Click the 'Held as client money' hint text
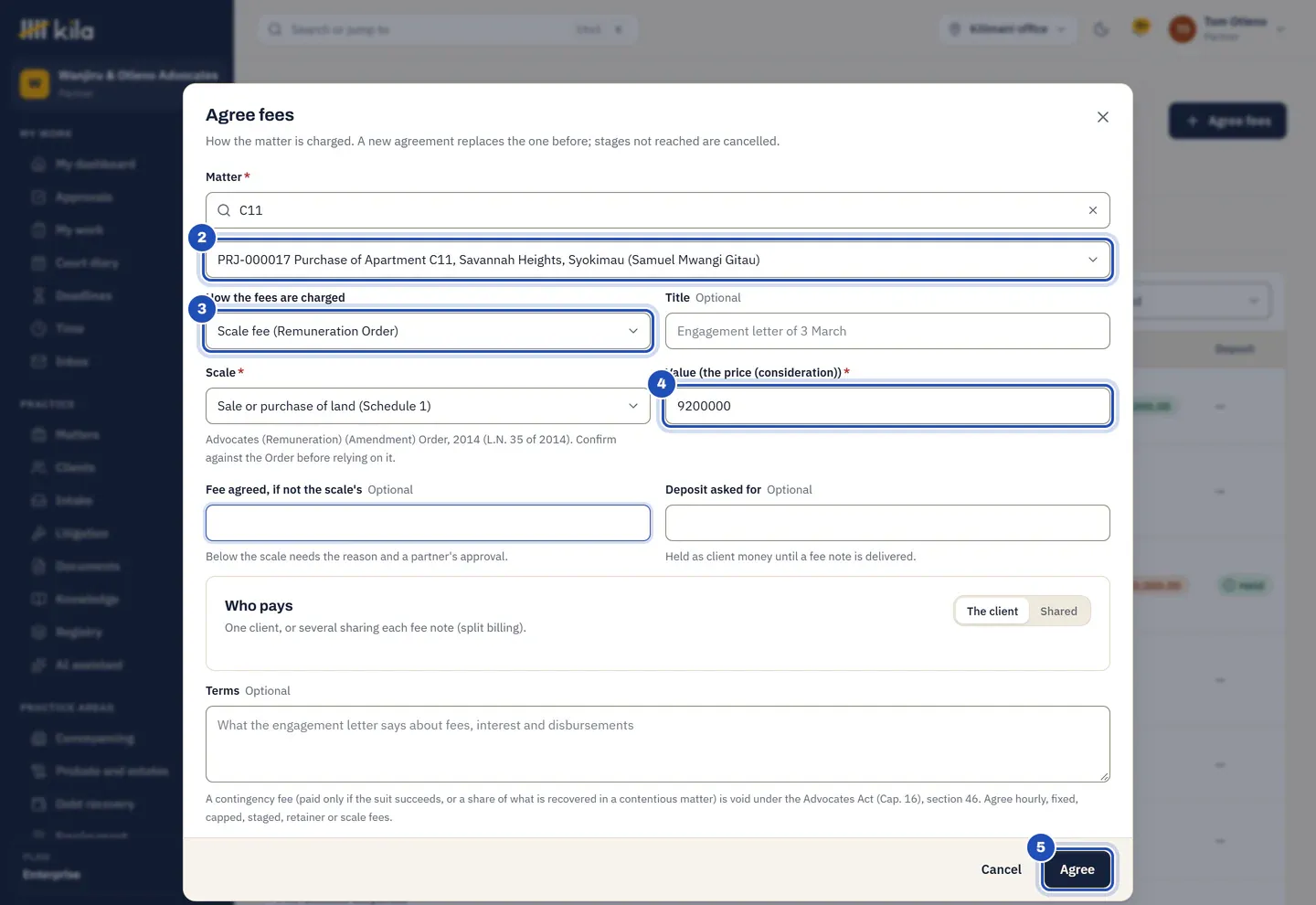The image size is (1316, 905). [x=791, y=557]
